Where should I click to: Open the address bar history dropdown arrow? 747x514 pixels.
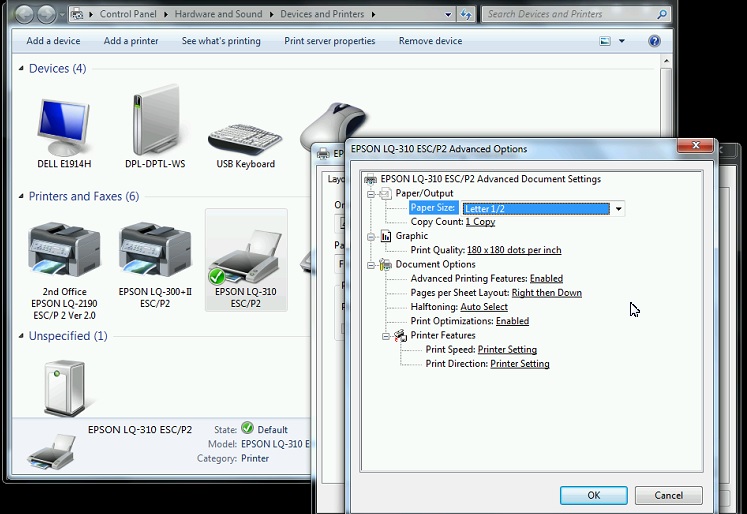click(x=448, y=14)
